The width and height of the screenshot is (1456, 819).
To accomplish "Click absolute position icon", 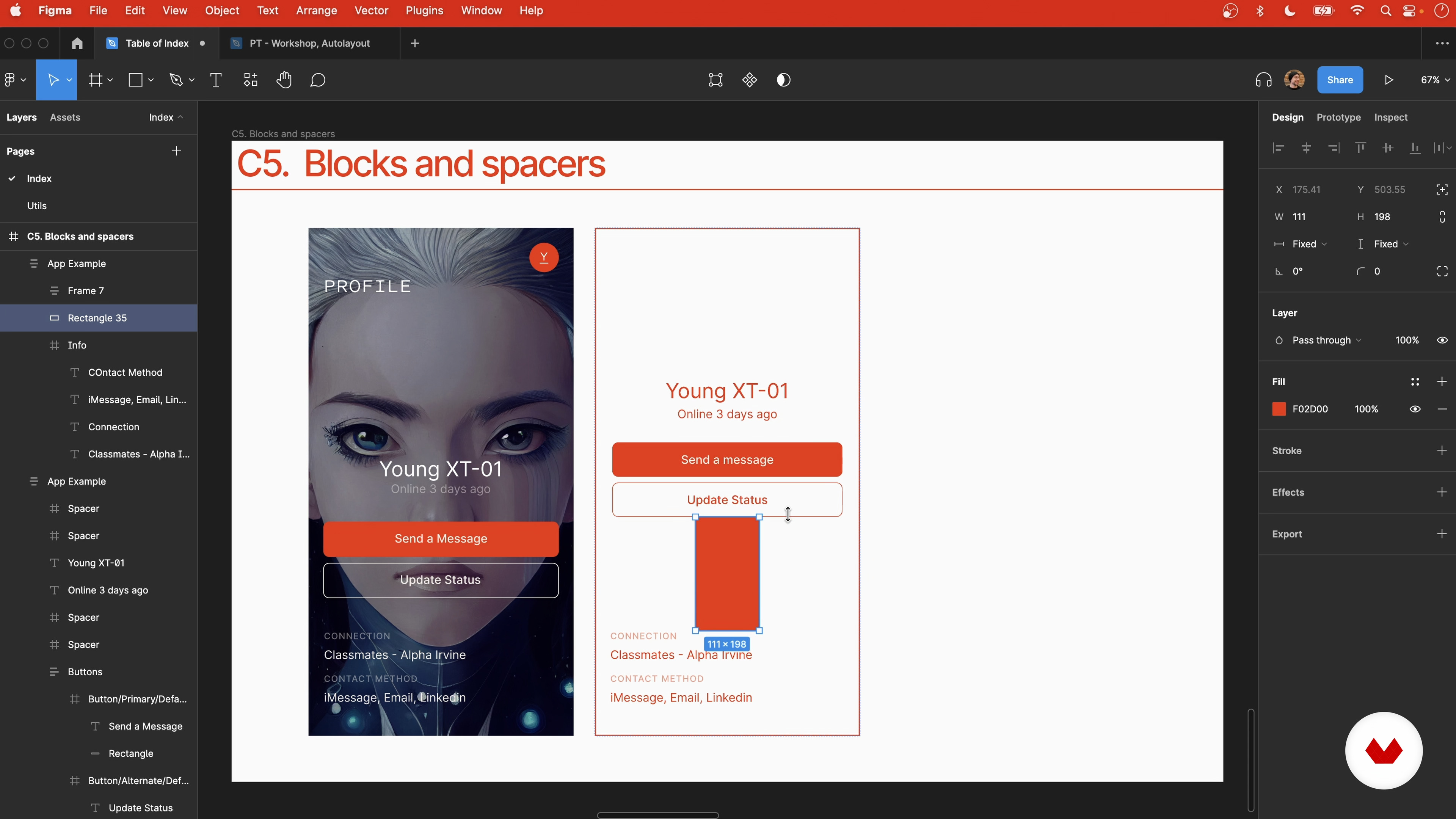I will coord(1442,189).
